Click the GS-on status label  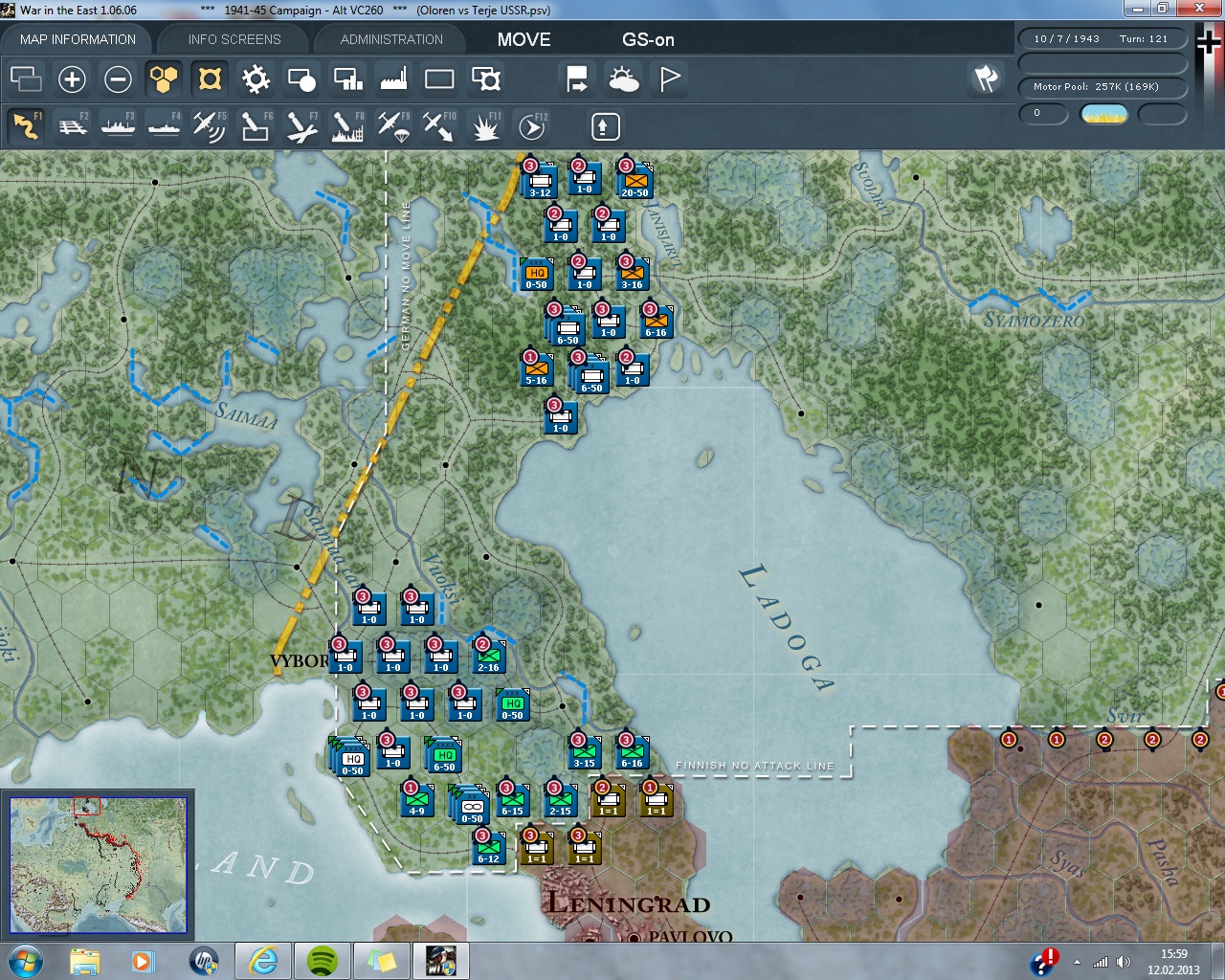648,39
